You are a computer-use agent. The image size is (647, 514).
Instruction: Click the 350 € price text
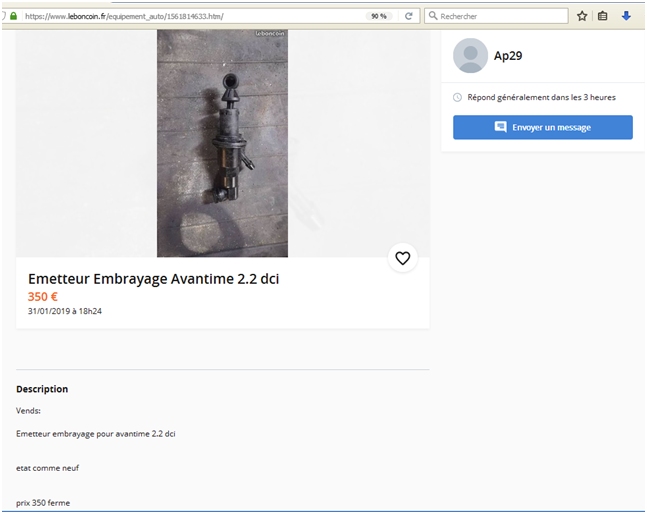43,297
